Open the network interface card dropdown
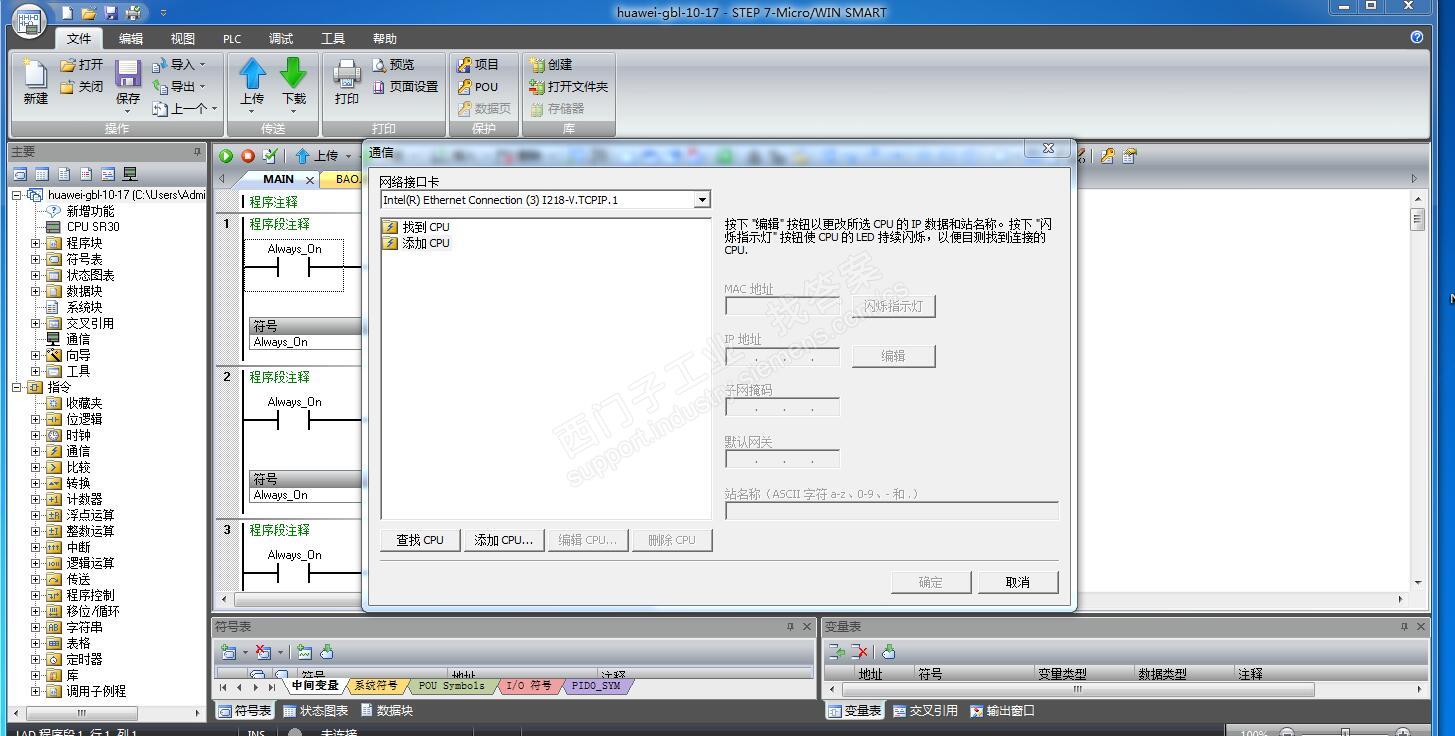 [x=702, y=200]
